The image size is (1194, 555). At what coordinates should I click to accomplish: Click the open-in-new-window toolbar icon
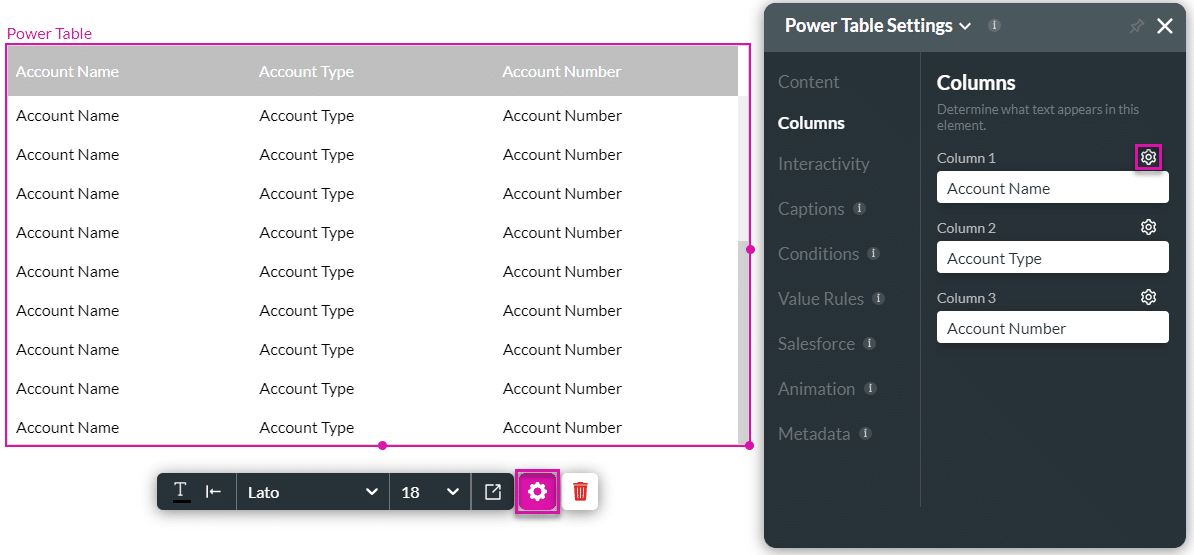pos(492,492)
